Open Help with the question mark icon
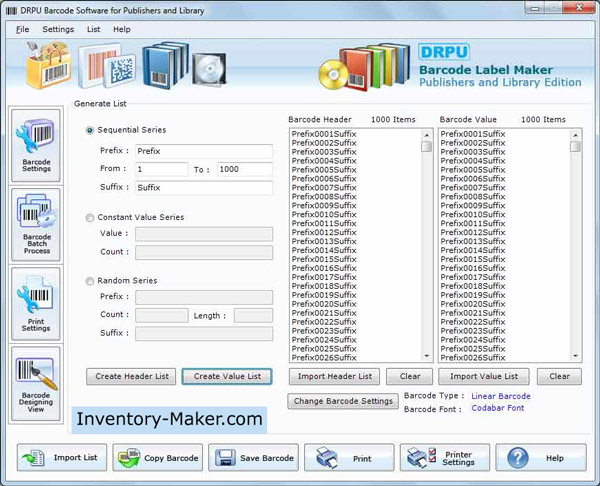Screen dimensions: 600x486 point(540,458)
